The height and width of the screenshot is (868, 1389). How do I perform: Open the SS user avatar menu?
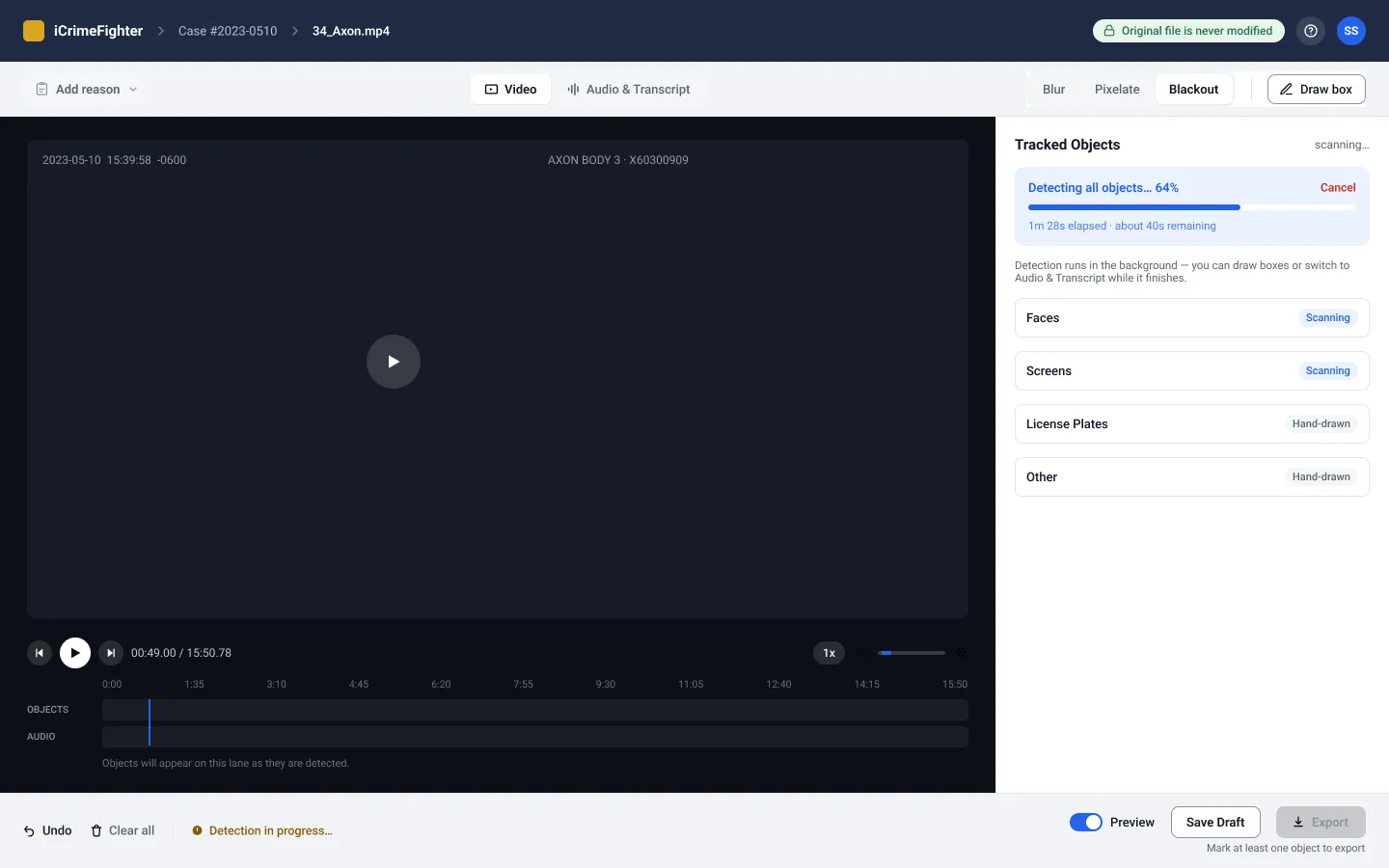[1351, 31]
